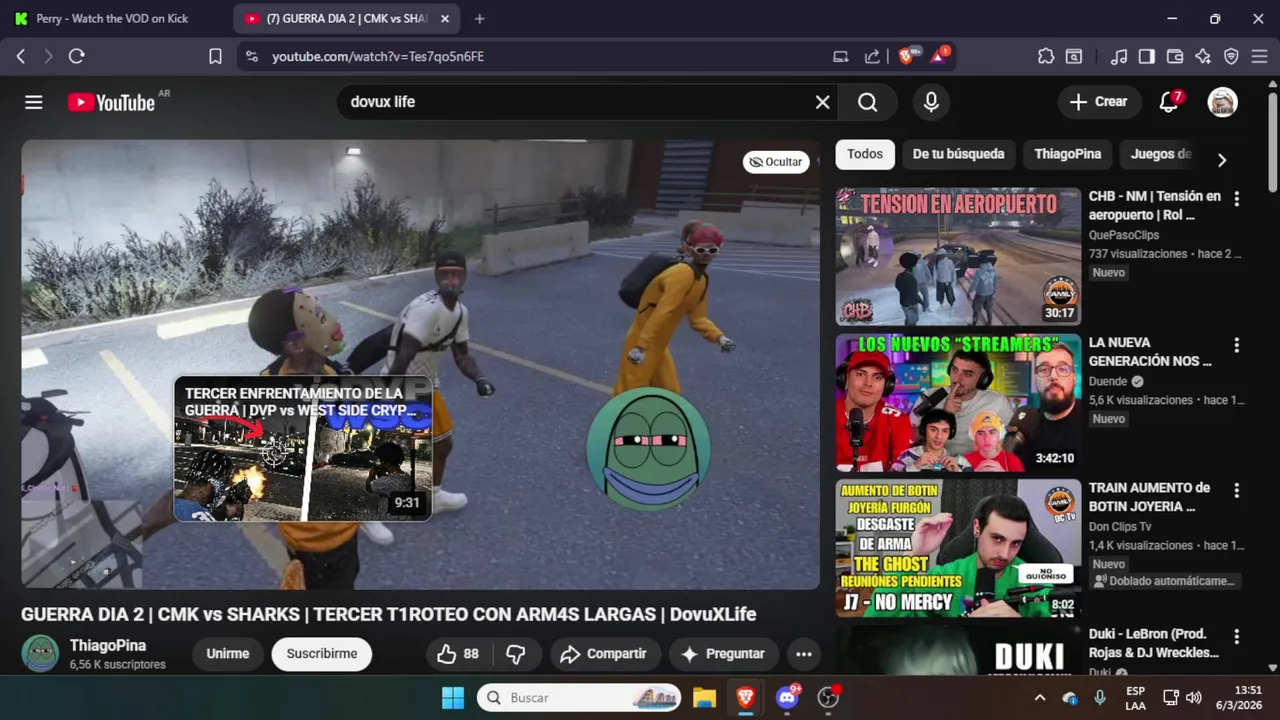The image size is (1280, 720).
Task: Open more options for LA NUEVA GENERACIÓN video
Action: click(1236, 345)
